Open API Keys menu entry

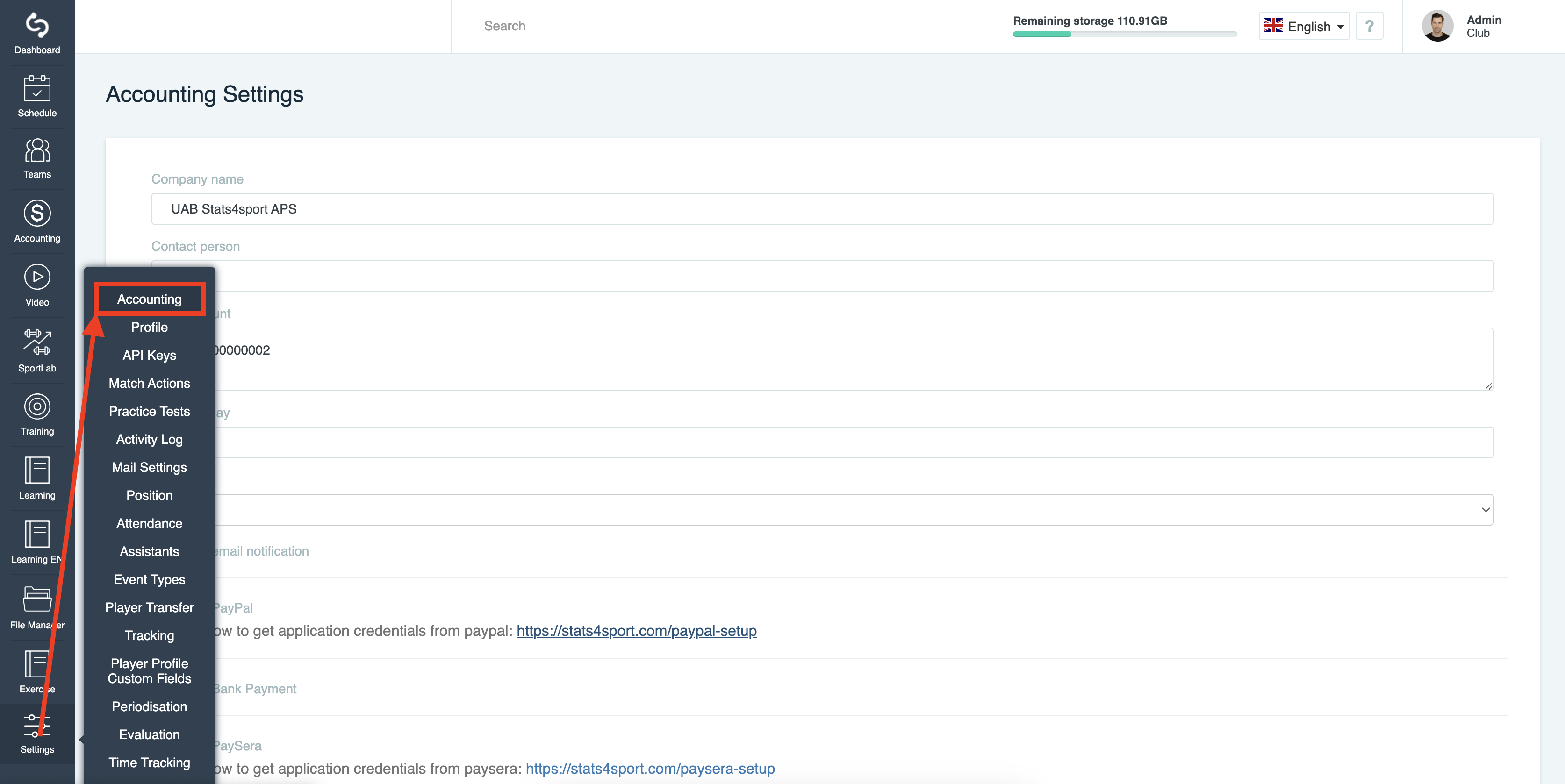coord(150,355)
